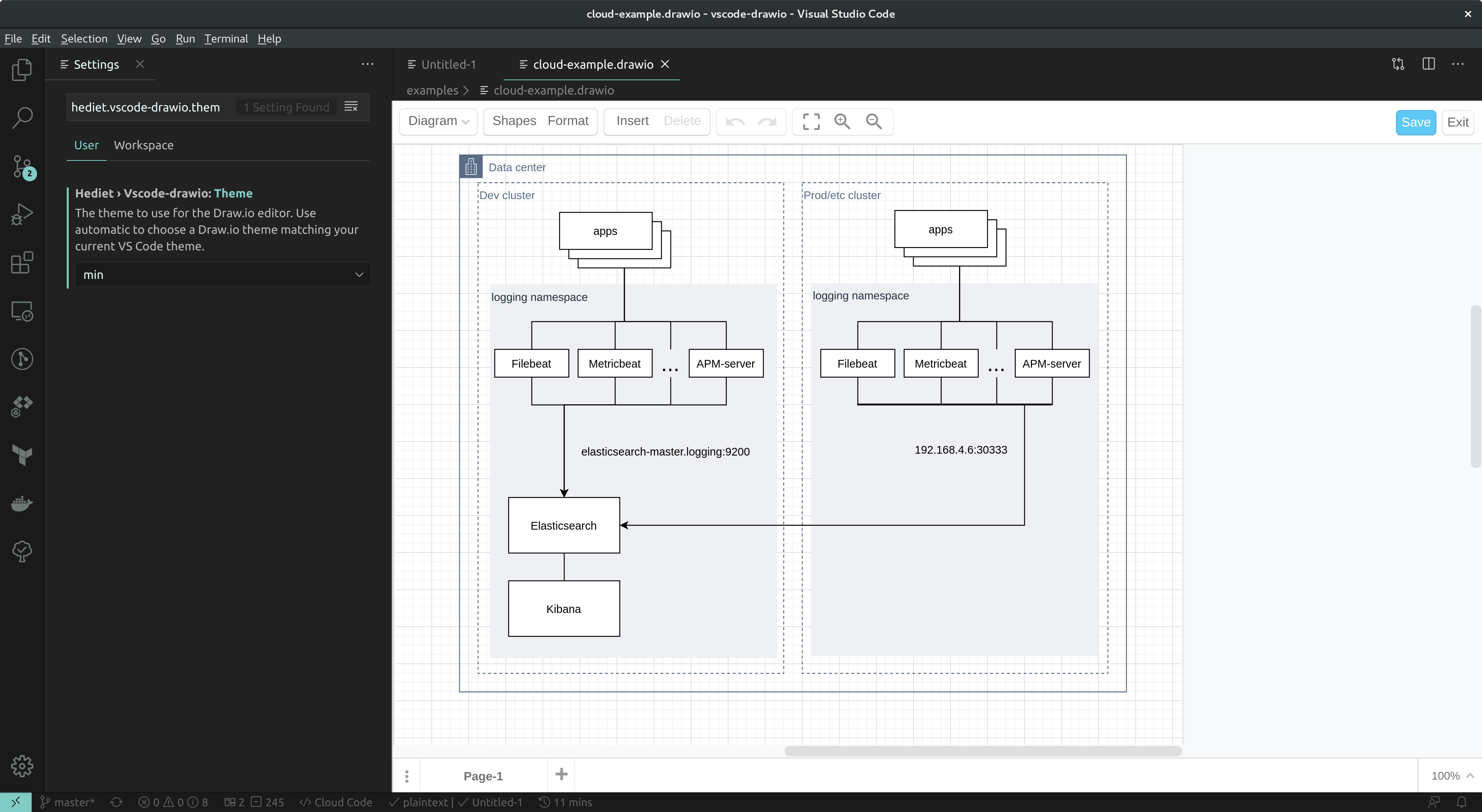Toggle the Shapes panel
This screenshot has height=812, width=1482.
click(514, 121)
